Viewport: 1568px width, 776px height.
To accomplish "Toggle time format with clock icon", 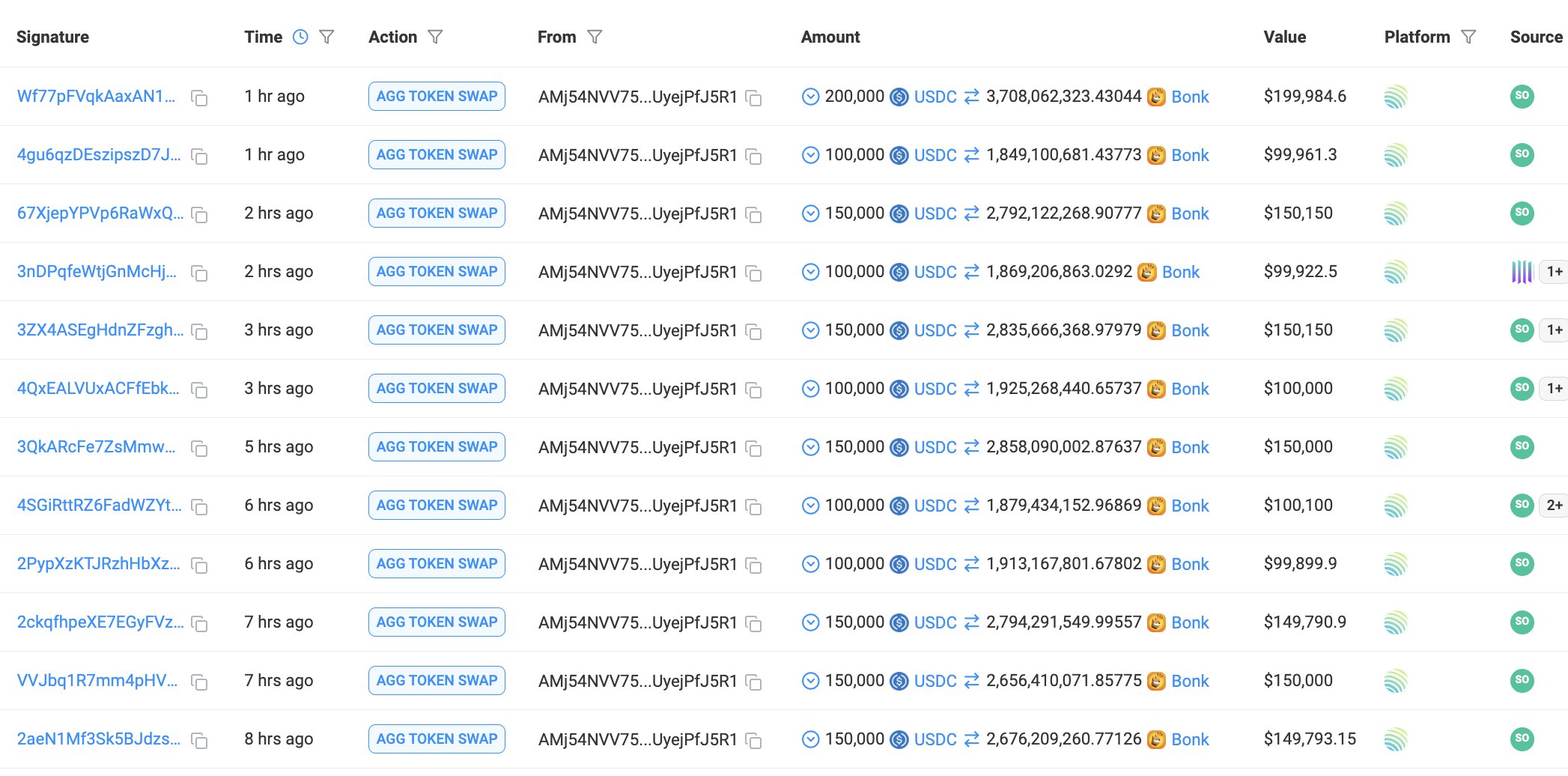I will [300, 37].
